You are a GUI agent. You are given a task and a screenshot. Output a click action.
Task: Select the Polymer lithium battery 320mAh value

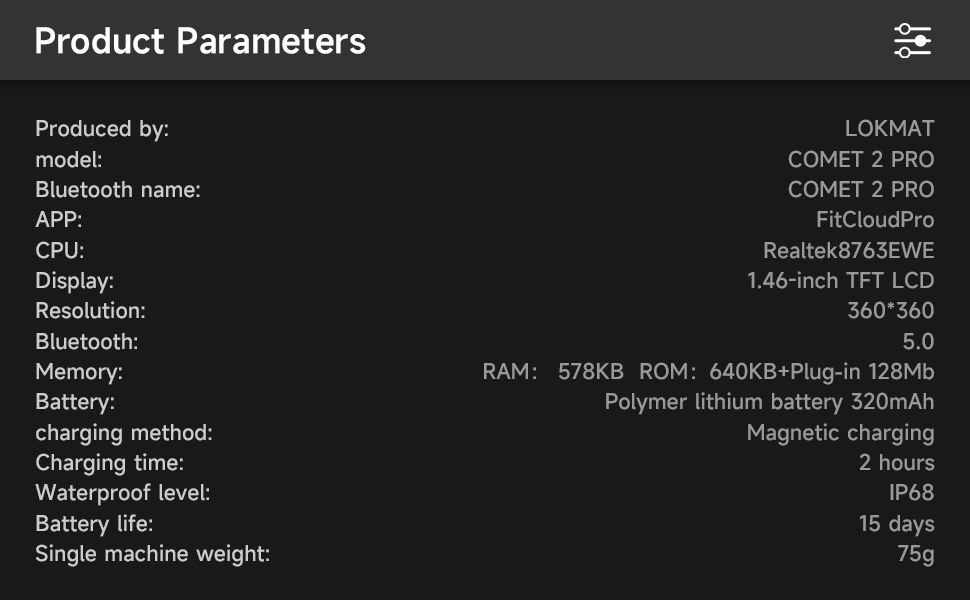pyautogui.click(x=770, y=401)
